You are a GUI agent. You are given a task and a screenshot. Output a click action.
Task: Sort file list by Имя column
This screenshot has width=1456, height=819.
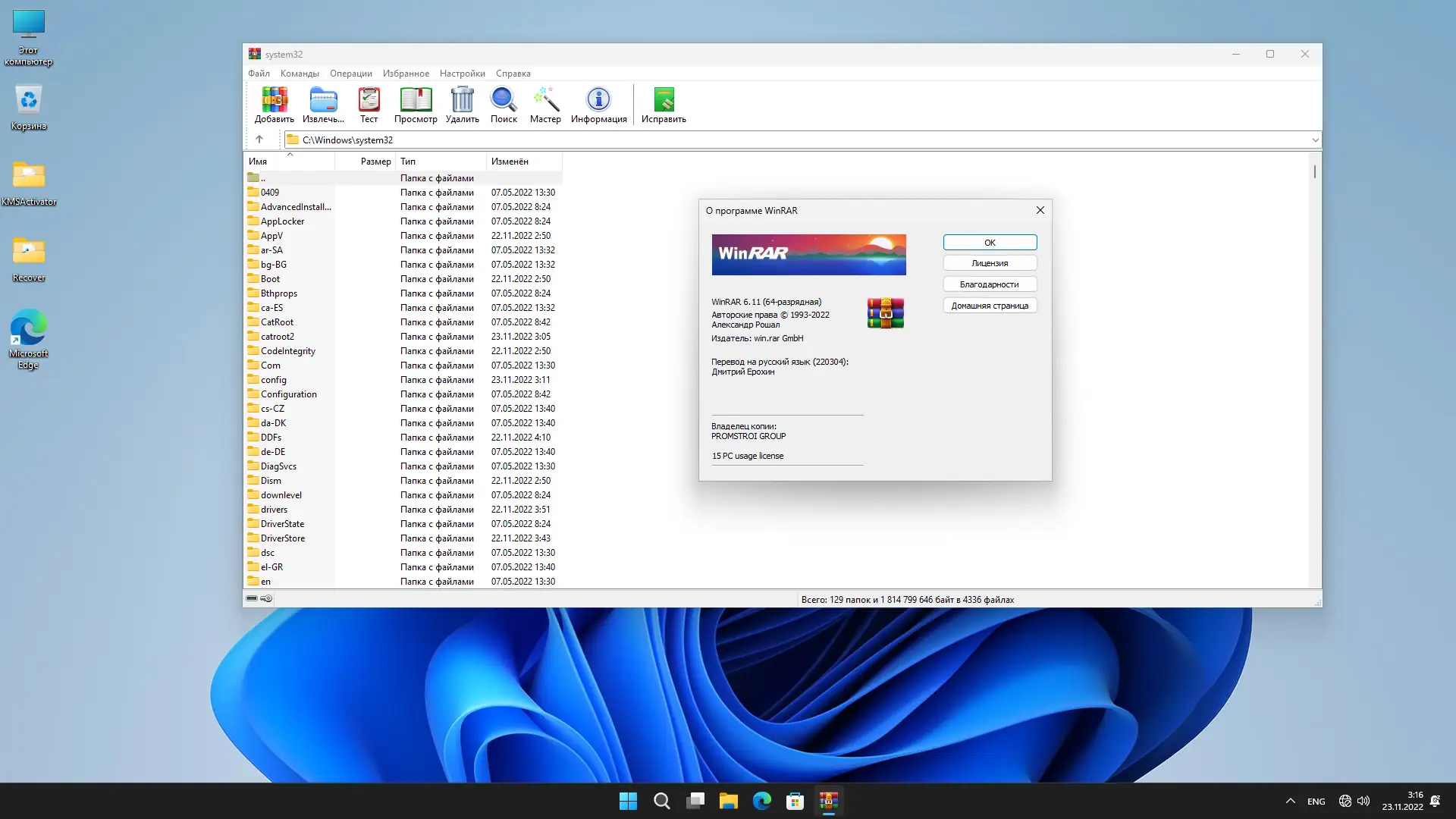point(288,162)
